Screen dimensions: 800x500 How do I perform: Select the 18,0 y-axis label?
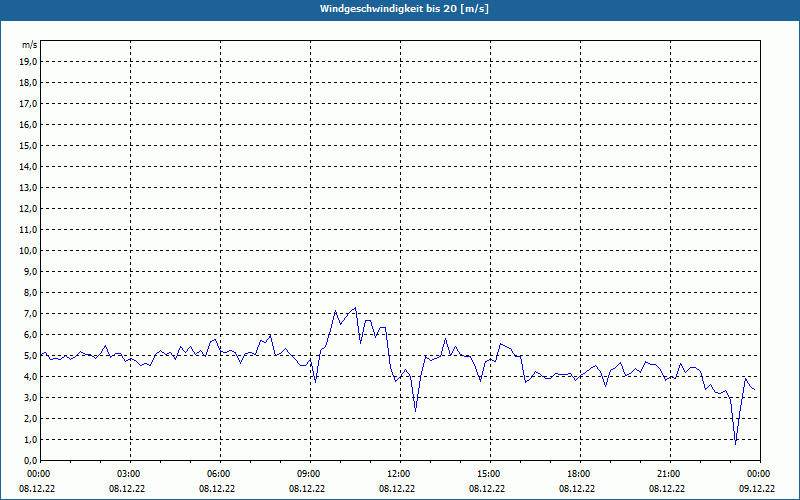[x=28, y=83]
